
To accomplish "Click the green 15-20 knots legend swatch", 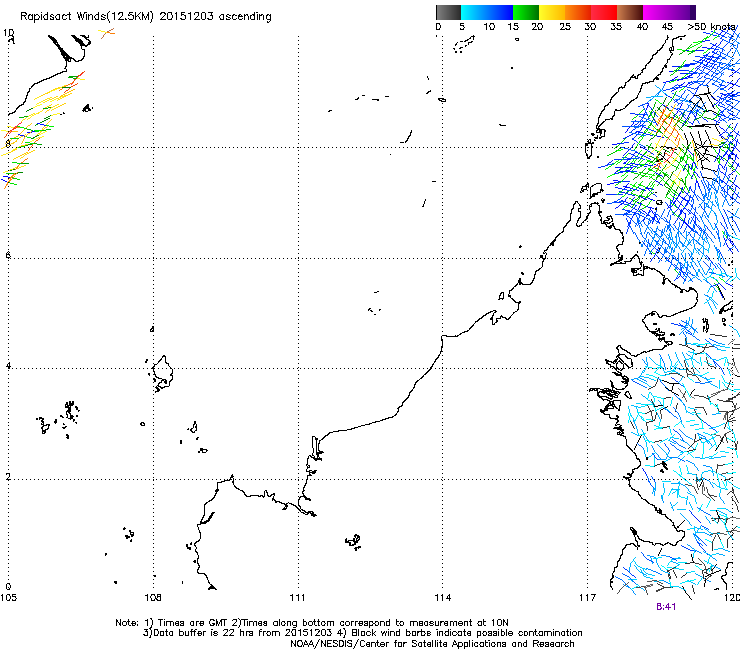I will tap(526, 12).
